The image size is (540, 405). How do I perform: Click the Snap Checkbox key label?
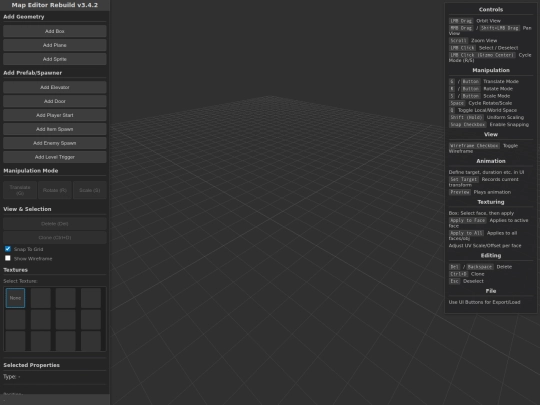tap(468, 125)
